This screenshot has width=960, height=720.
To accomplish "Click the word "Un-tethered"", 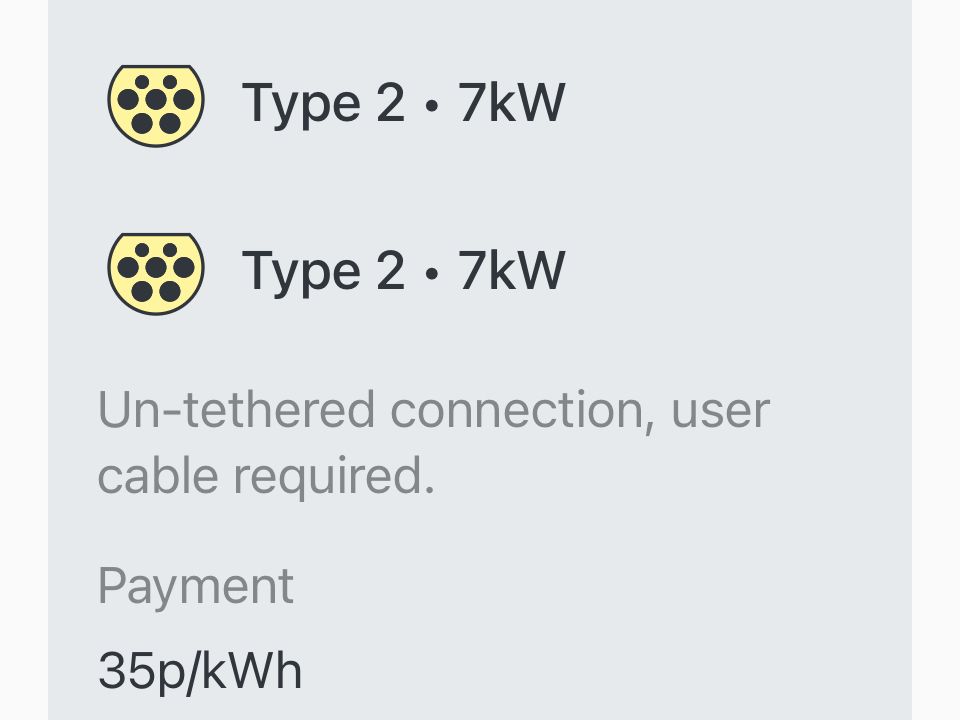I will pyautogui.click(x=237, y=410).
